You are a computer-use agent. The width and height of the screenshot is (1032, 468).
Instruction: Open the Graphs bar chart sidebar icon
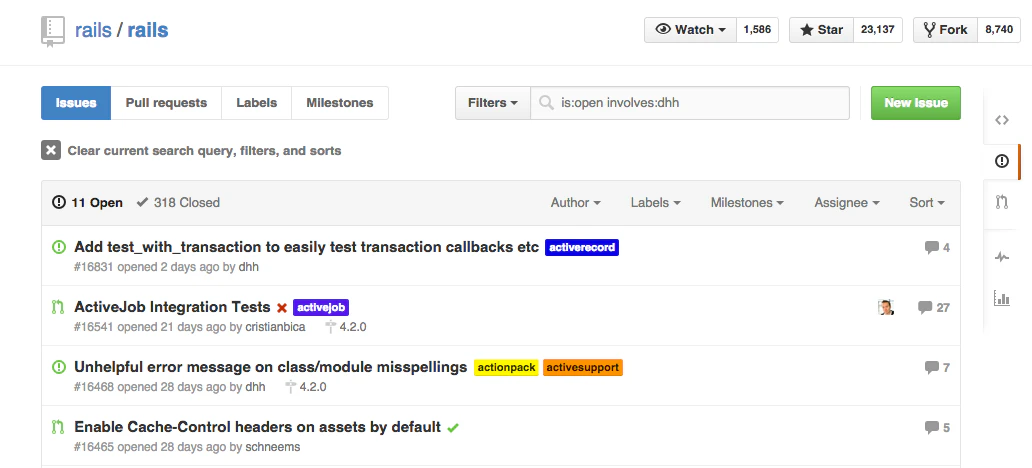tap(1002, 298)
